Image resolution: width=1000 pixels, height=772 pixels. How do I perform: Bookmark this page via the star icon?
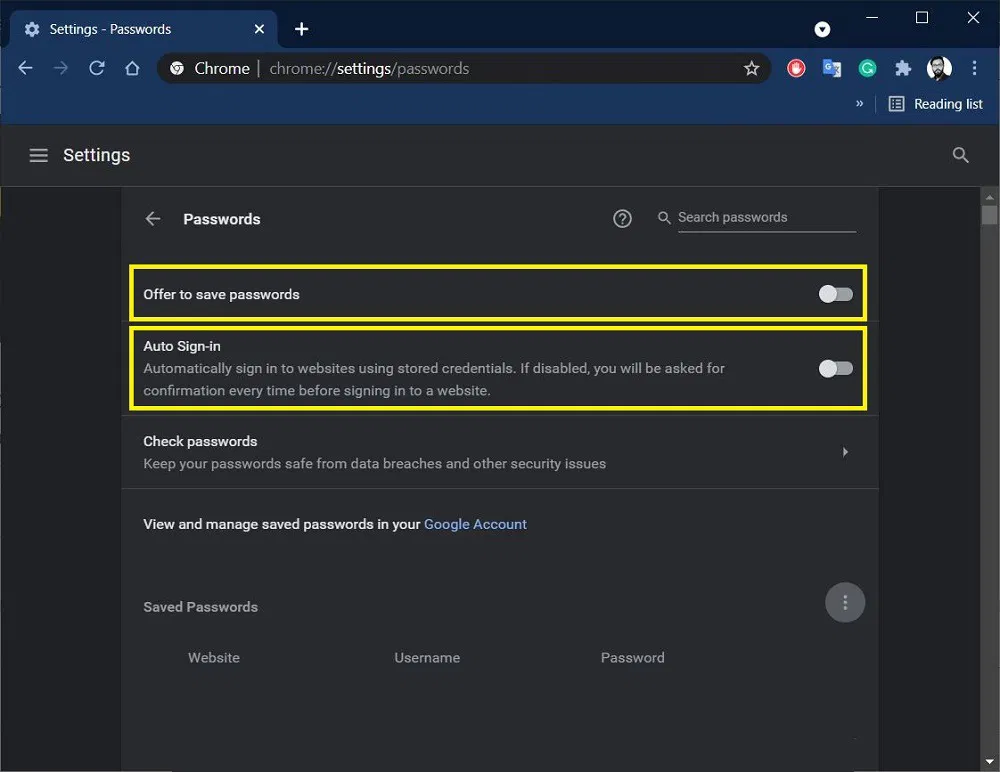751,68
